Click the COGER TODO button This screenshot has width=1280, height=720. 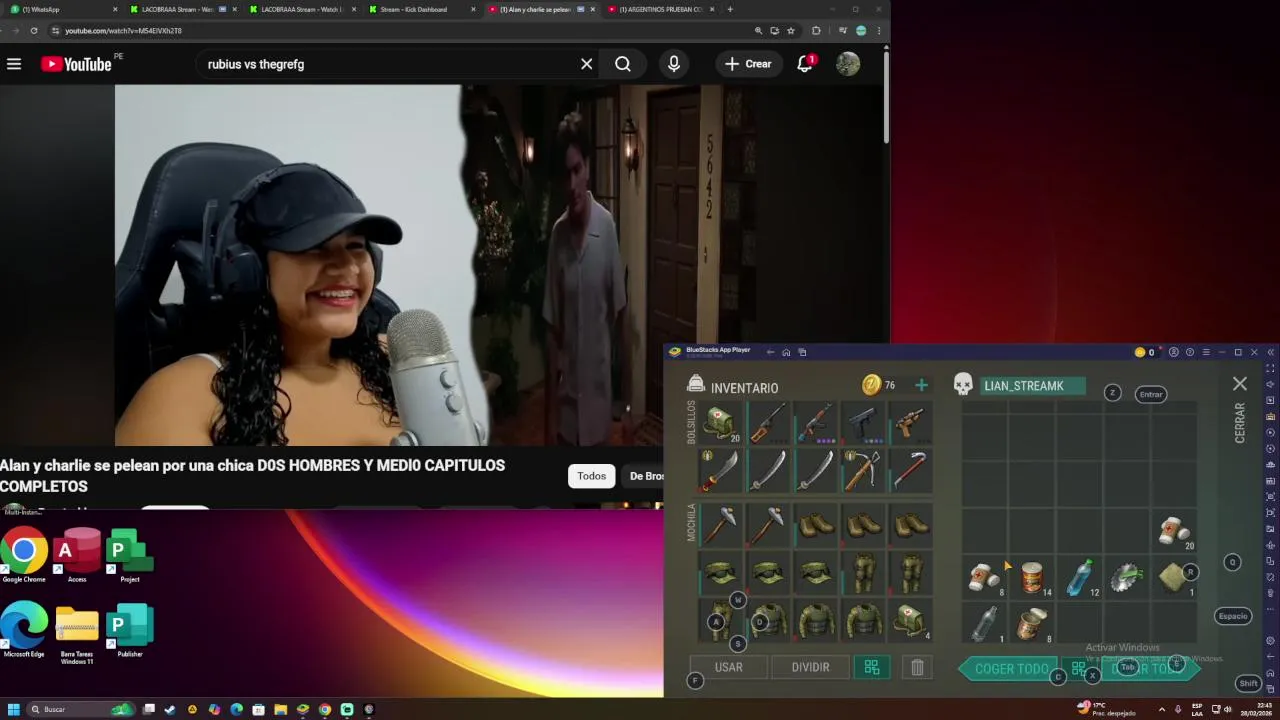point(1012,668)
